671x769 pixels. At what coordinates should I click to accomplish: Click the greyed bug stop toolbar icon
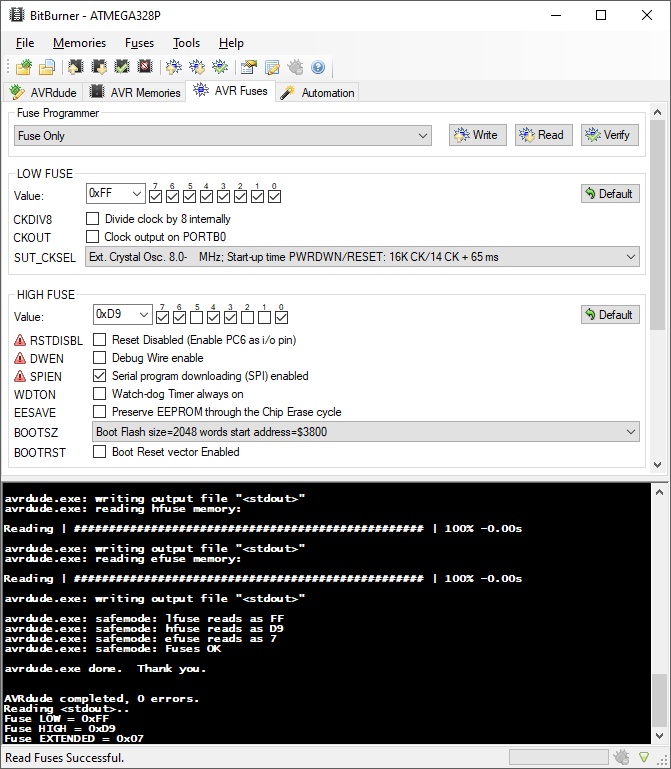[295, 67]
